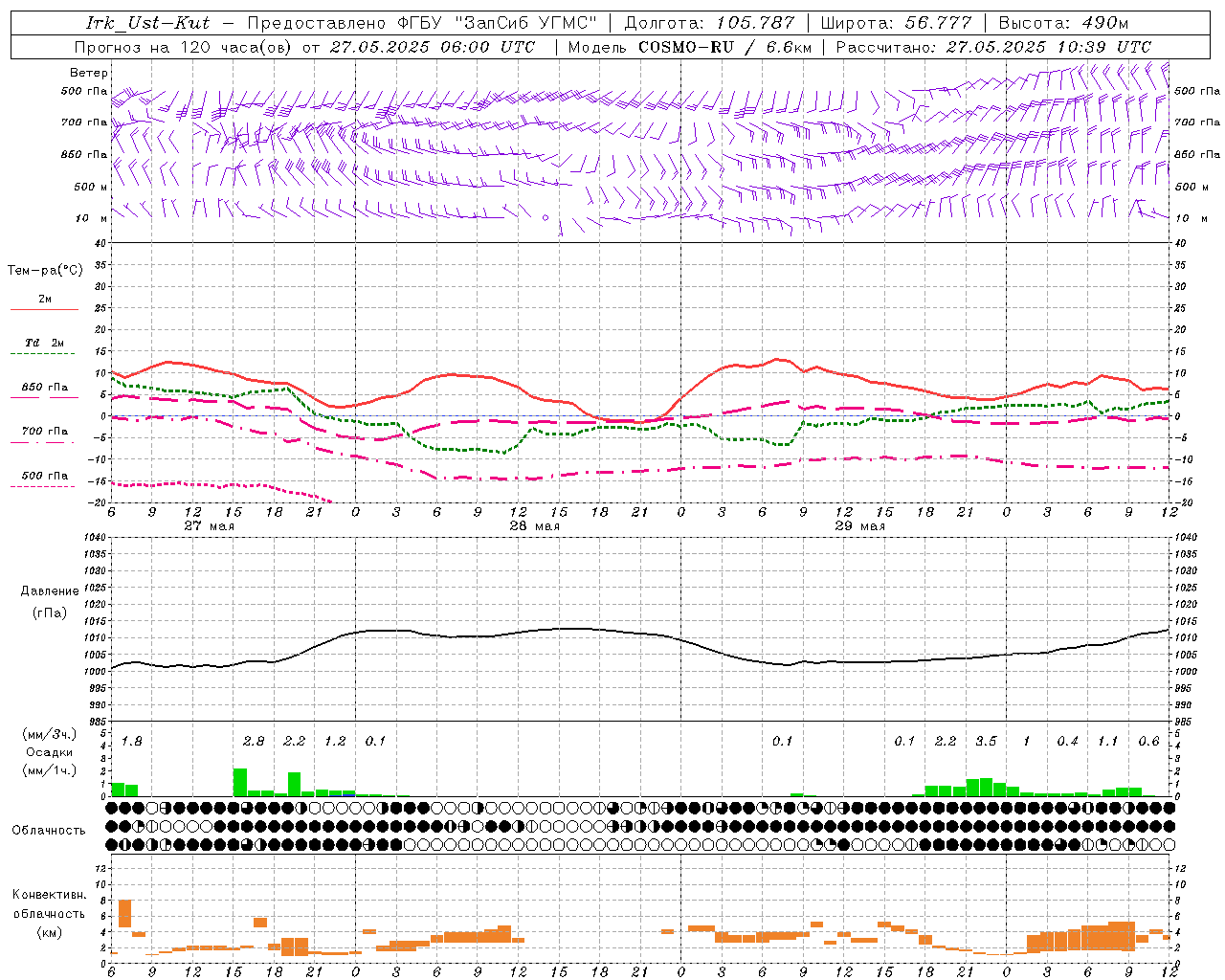Screen dimensions: 1225x980
Task: Select precipitation value 1.1
Action: pos(1107,742)
